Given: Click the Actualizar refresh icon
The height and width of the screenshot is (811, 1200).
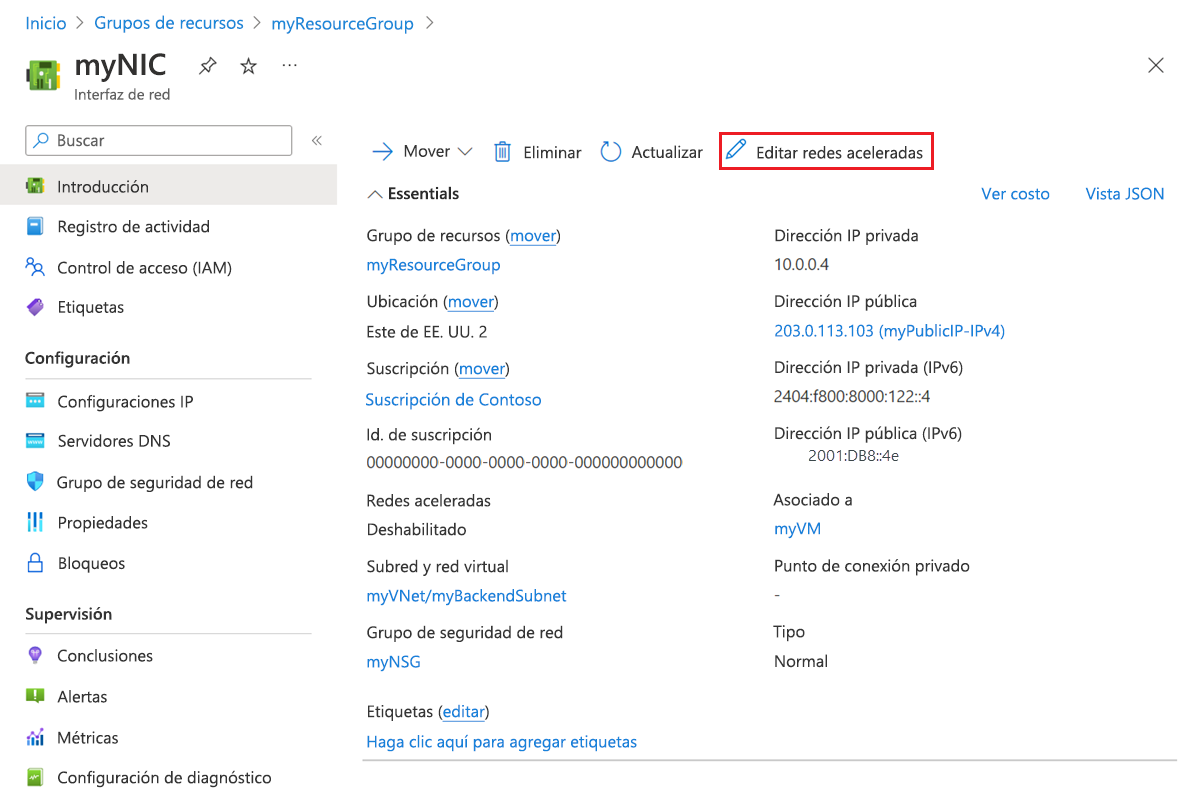Looking at the screenshot, I should tap(611, 152).
